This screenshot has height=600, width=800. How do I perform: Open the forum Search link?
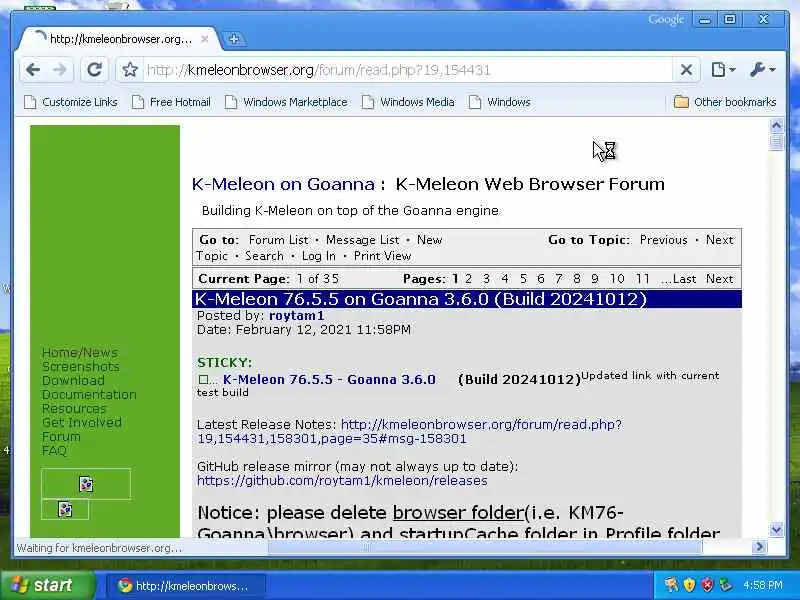[264, 256]
